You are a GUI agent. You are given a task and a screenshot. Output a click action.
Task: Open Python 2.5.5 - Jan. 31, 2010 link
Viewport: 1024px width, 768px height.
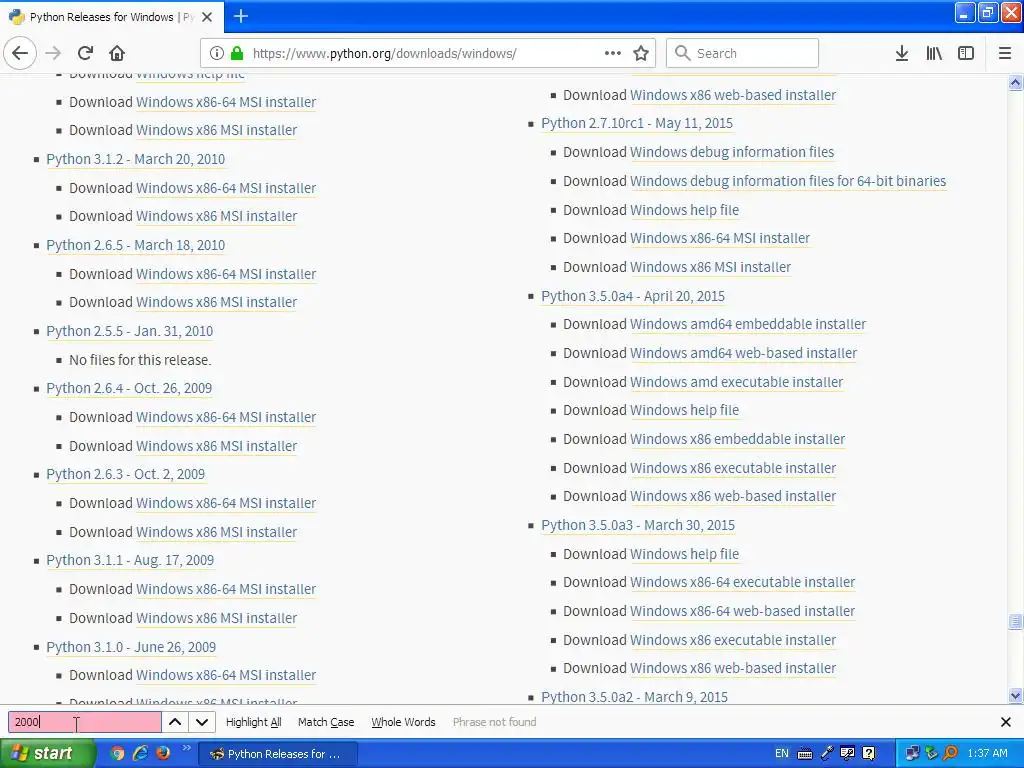pos(129,332)
